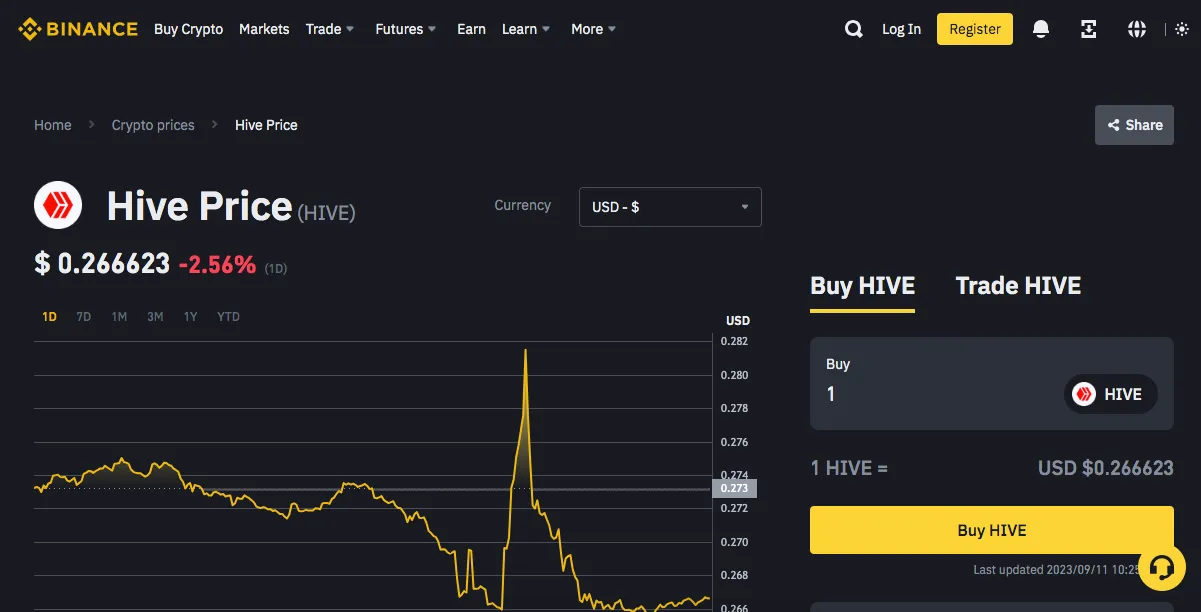This screenshot has height=612, width=1201.
Task: Select the 1M chart range
Action: pos(119,317)
